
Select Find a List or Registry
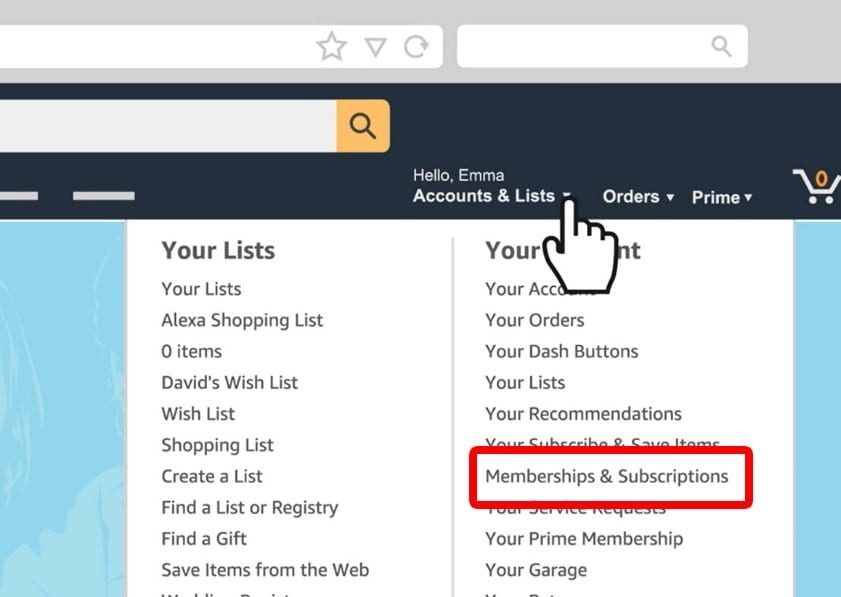click(250, 507)
